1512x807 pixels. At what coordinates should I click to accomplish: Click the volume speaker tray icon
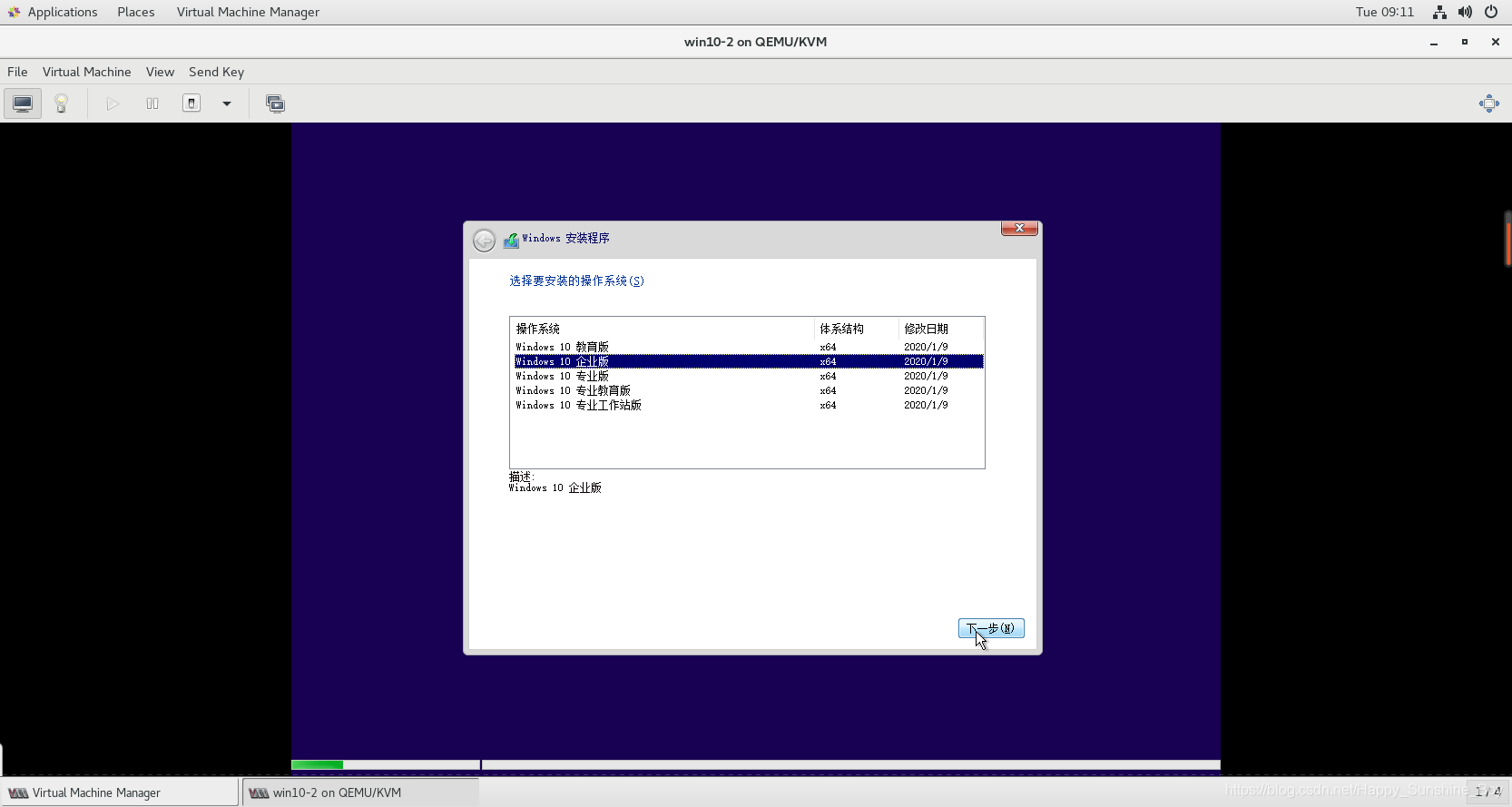click(x=1465, y=12)
